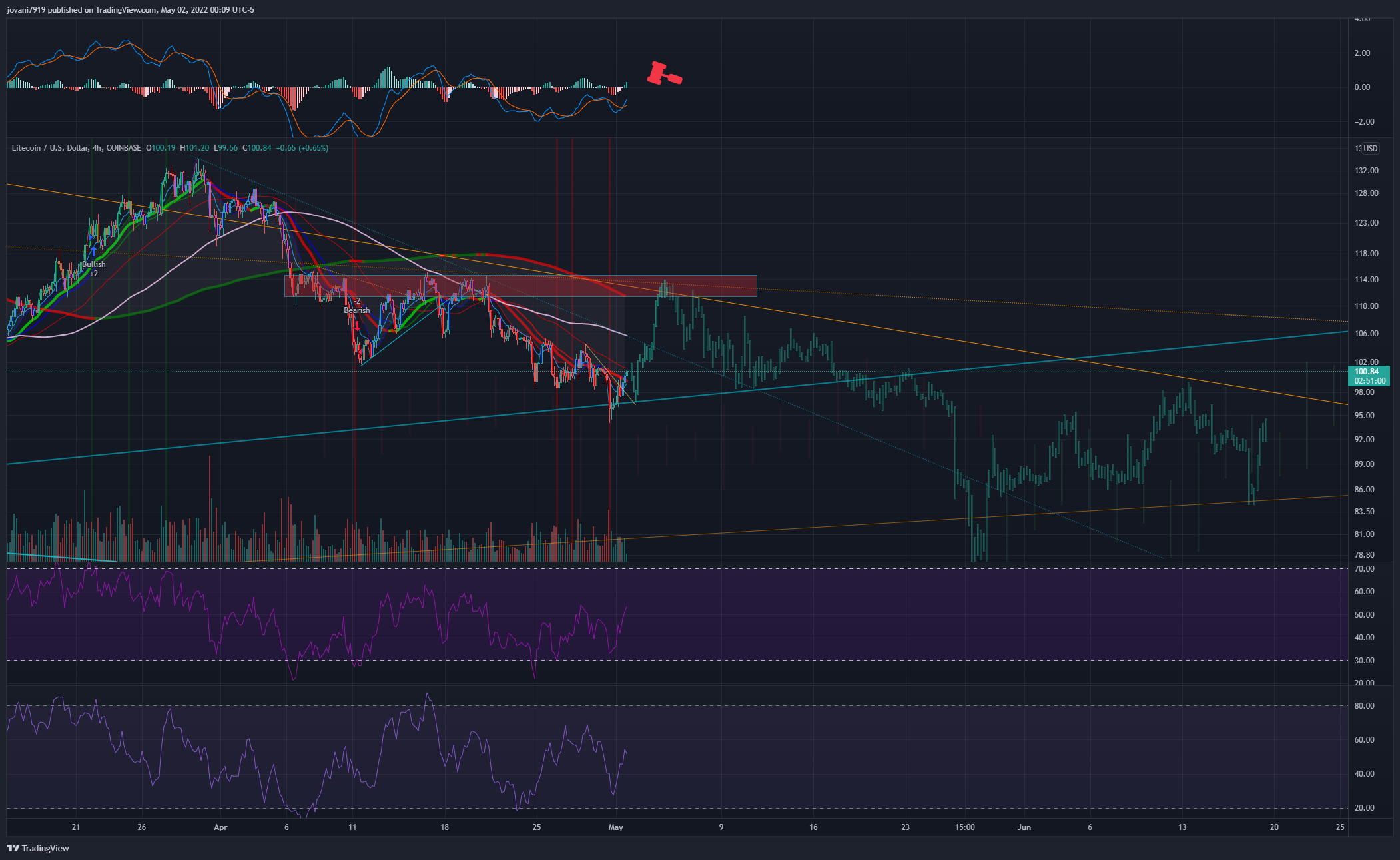
Task: Click price scale label 92.00
Action: [x=1365, y=440]
